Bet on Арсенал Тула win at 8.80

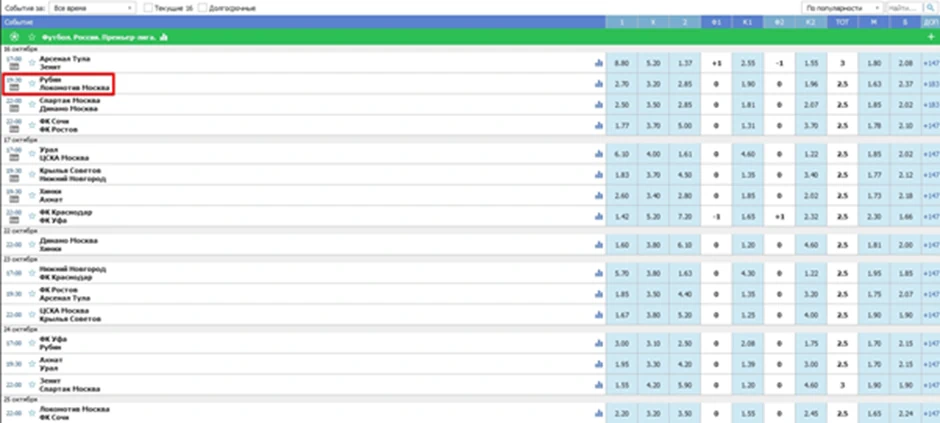coord(622,63)
